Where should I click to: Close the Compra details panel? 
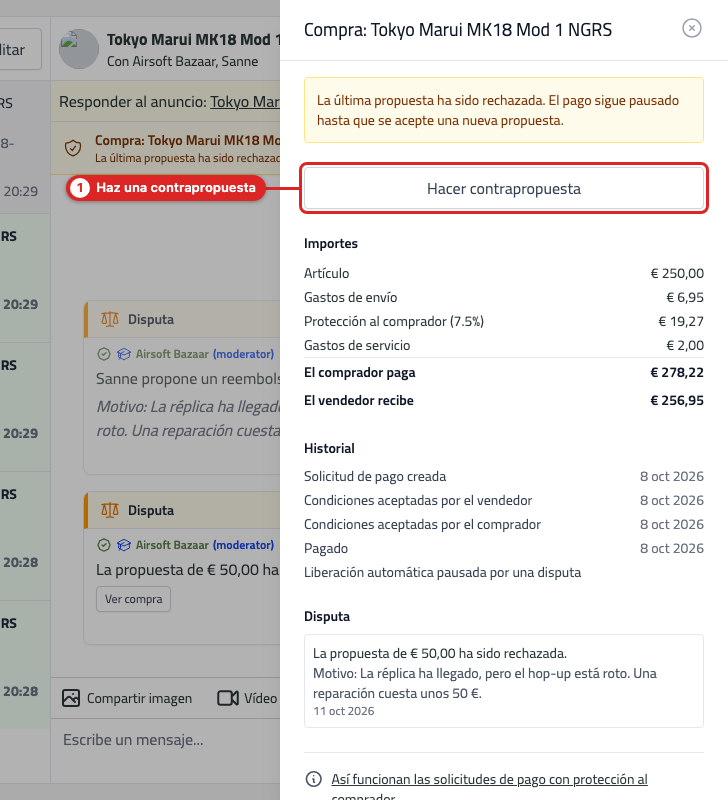[x=692, y=28]
